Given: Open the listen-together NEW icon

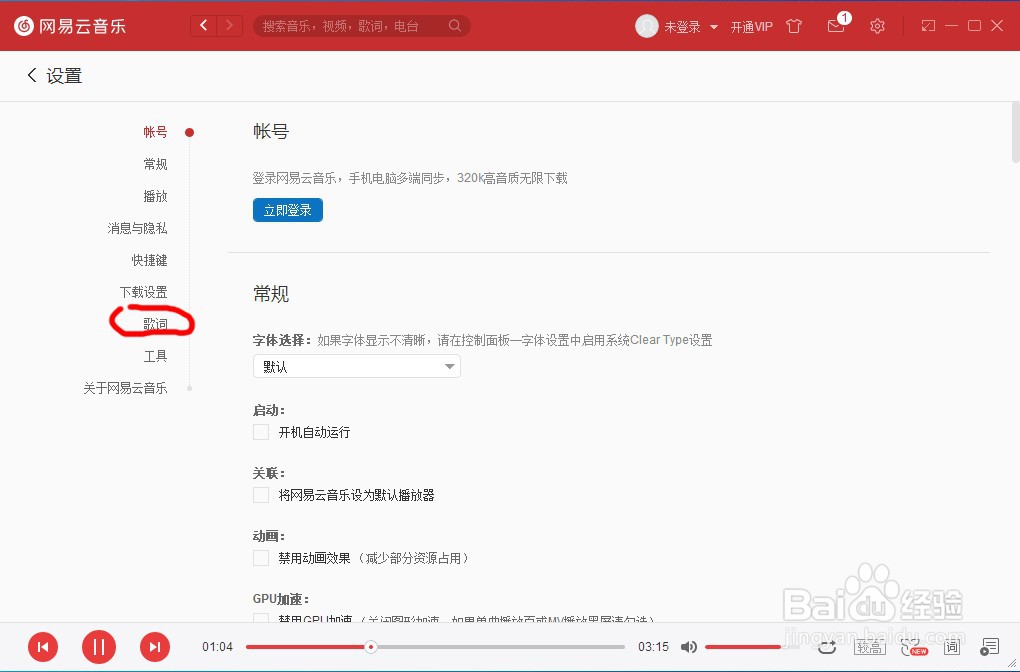Looking at the screenshot, I should click(913, 647).
